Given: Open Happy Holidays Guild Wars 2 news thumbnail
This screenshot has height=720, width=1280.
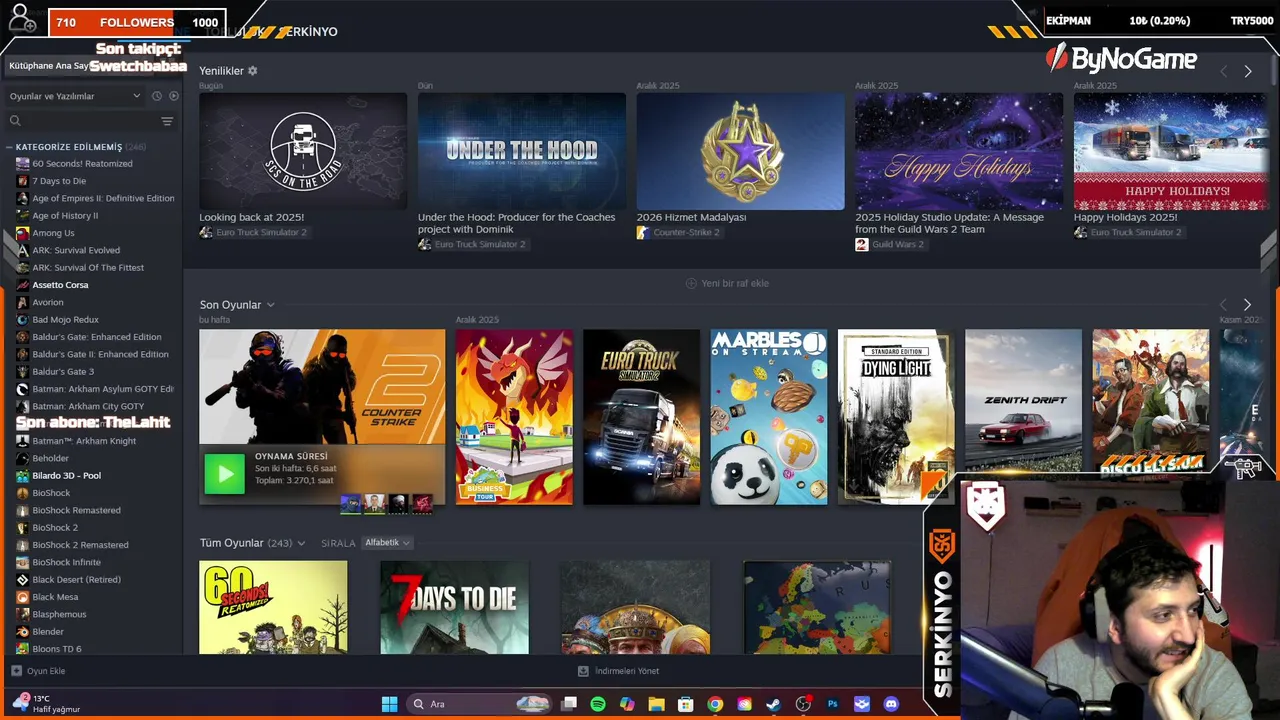Looking at the screenshot, I should [x=959, y=151].
